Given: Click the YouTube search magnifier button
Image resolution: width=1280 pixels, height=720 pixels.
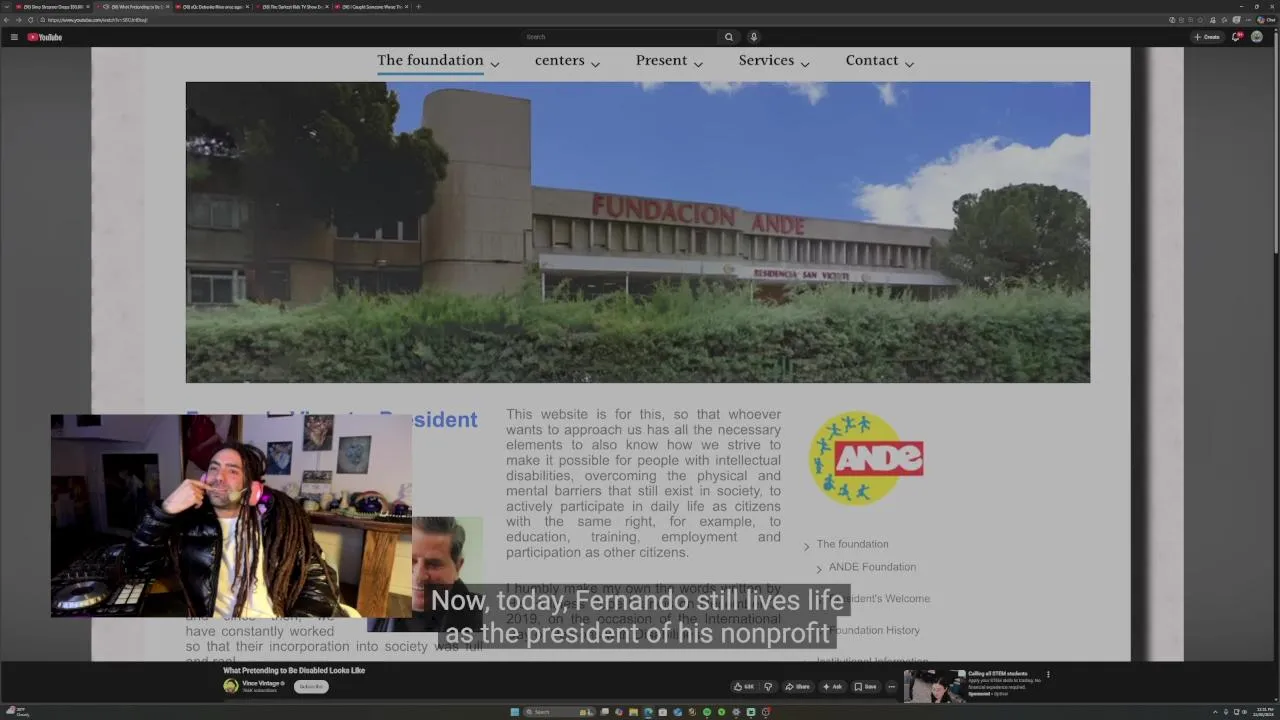Looking at the screenshot, I should [x=729, y=37].
